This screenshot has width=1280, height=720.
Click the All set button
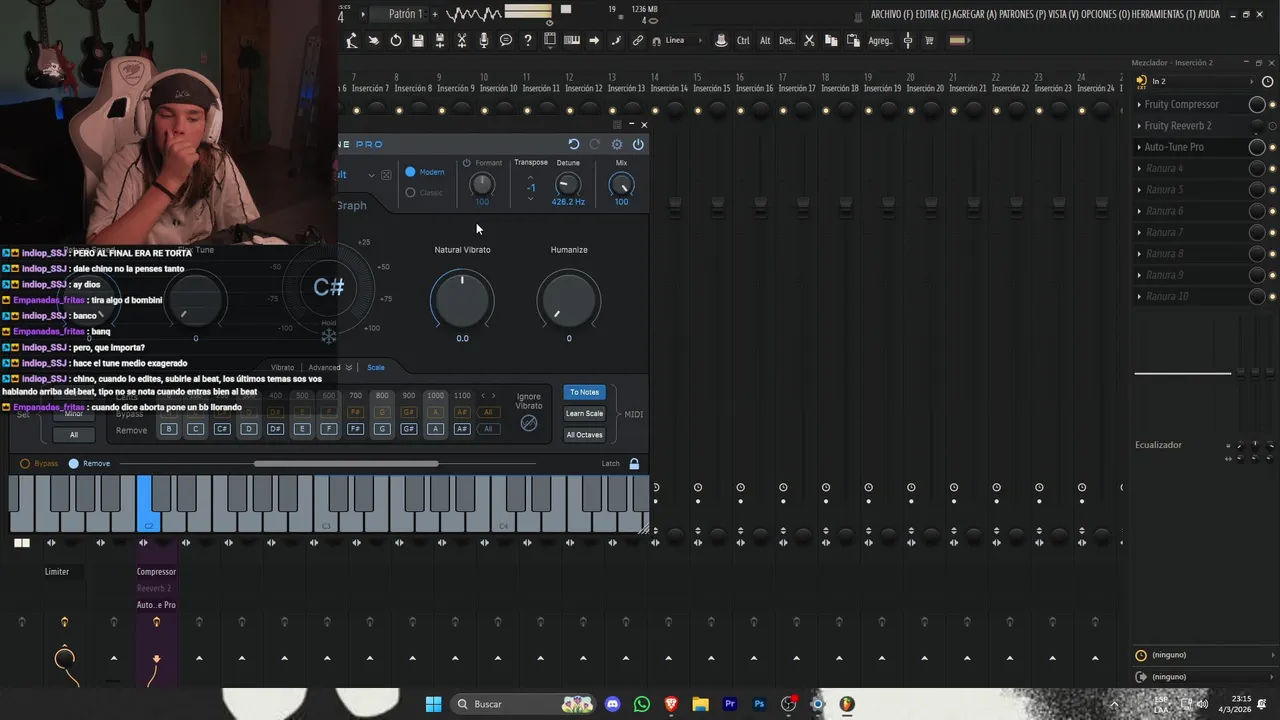(73, 435)
